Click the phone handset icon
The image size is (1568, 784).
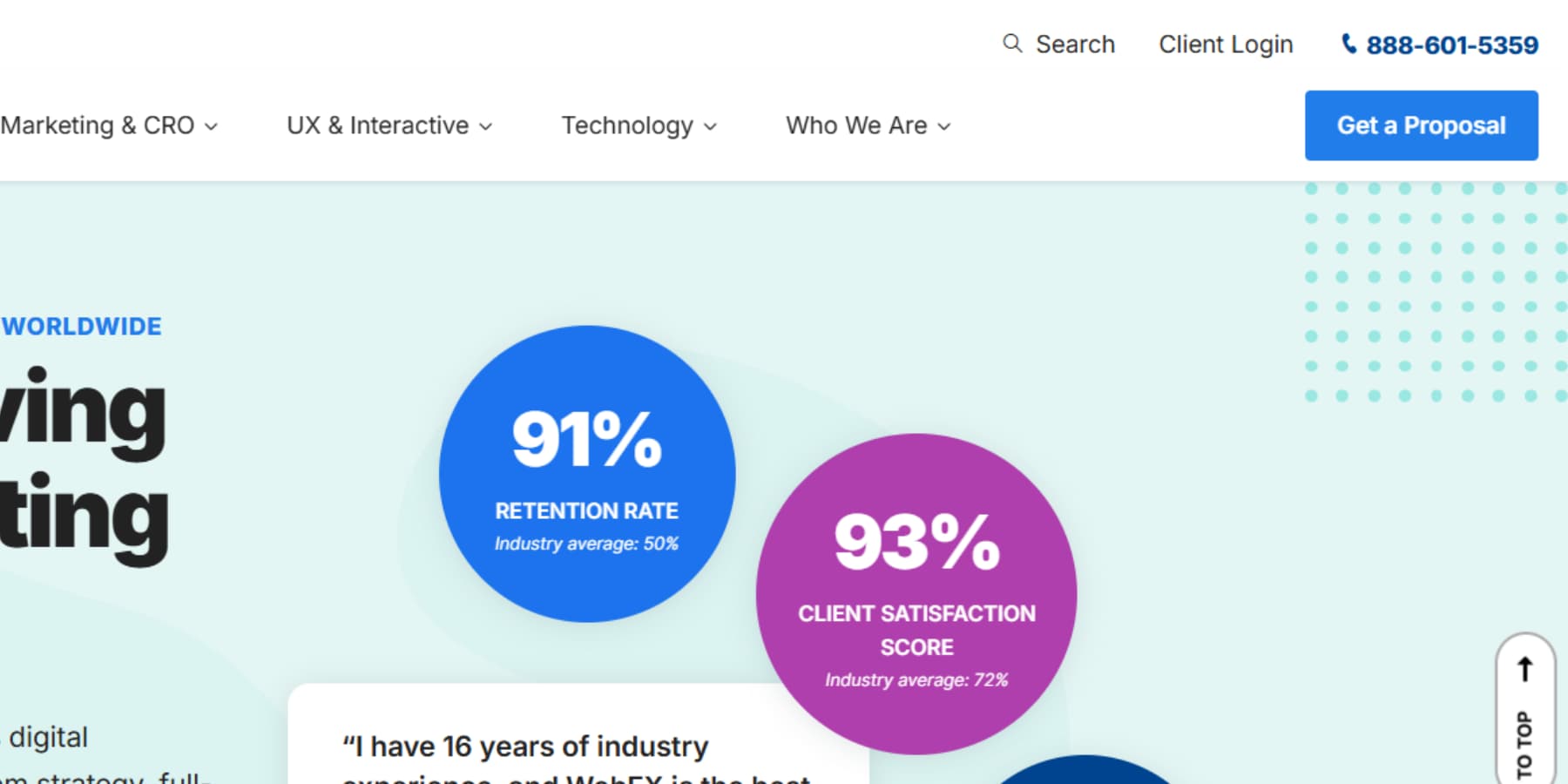click(1348, 44)
